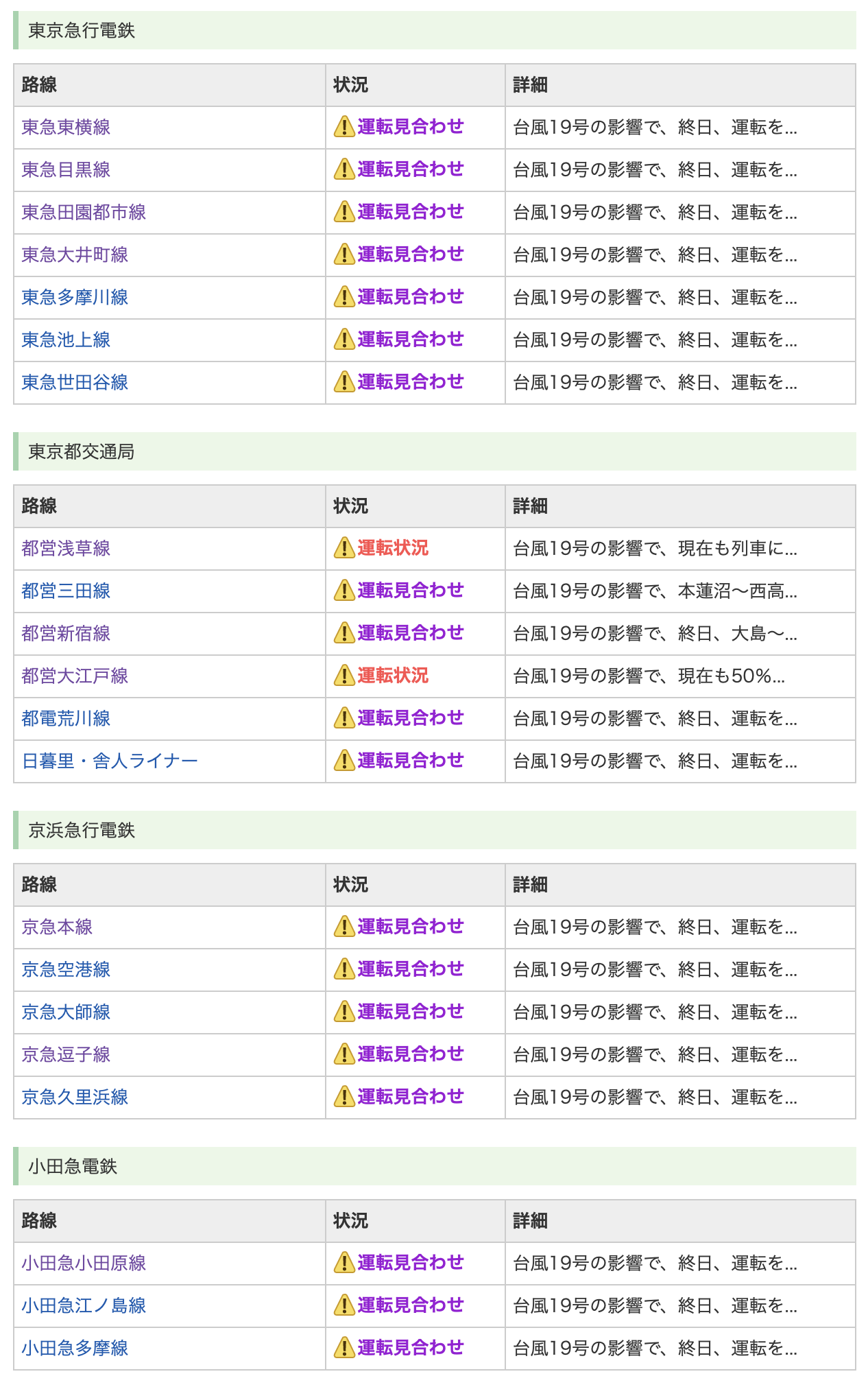Click 運転状況 status for 都営大江戸線
The width and height of the screenshot is (868, 1387).
[393, 676]
